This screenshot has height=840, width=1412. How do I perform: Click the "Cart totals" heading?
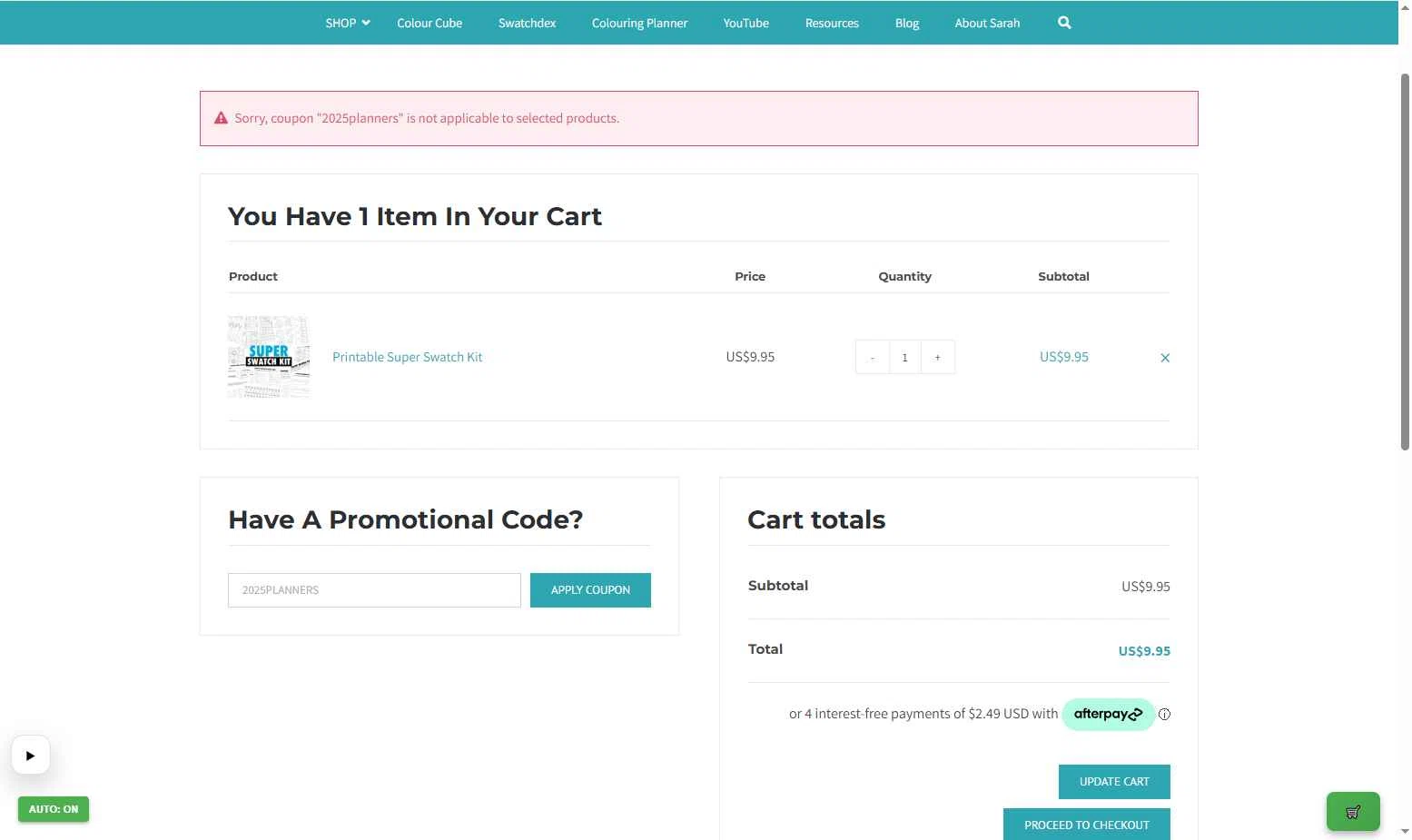tap(816, 519)
